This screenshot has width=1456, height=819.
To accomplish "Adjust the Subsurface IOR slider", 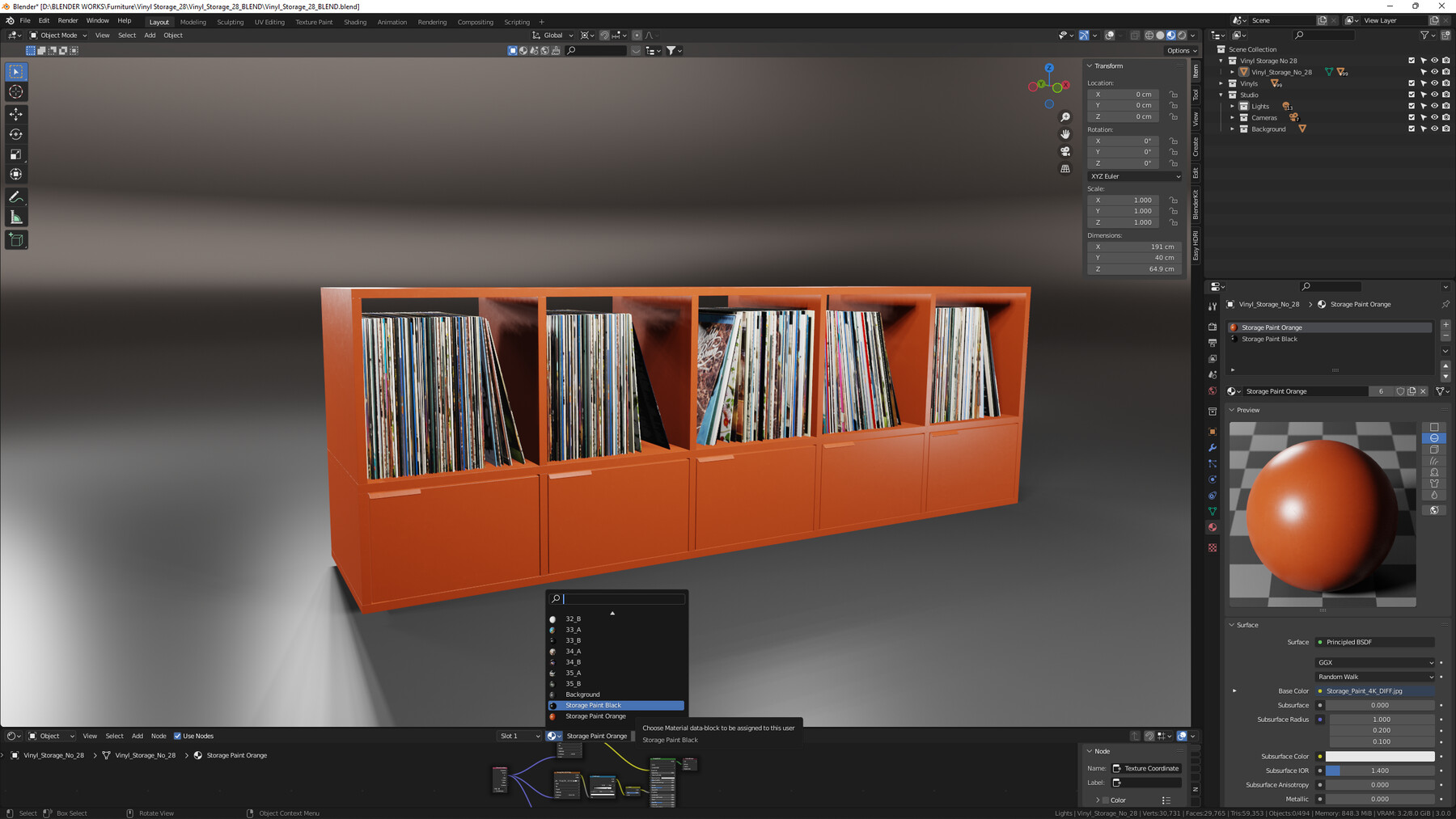I will coord(1380,770).
